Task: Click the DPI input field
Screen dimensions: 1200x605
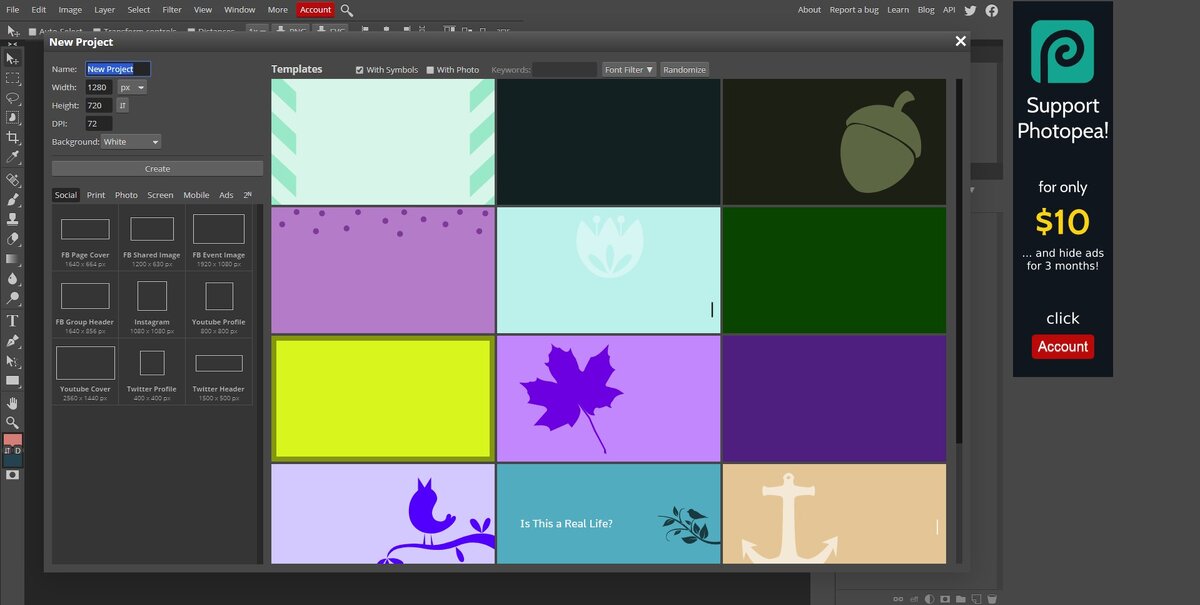Action: [x=99, y=124]
